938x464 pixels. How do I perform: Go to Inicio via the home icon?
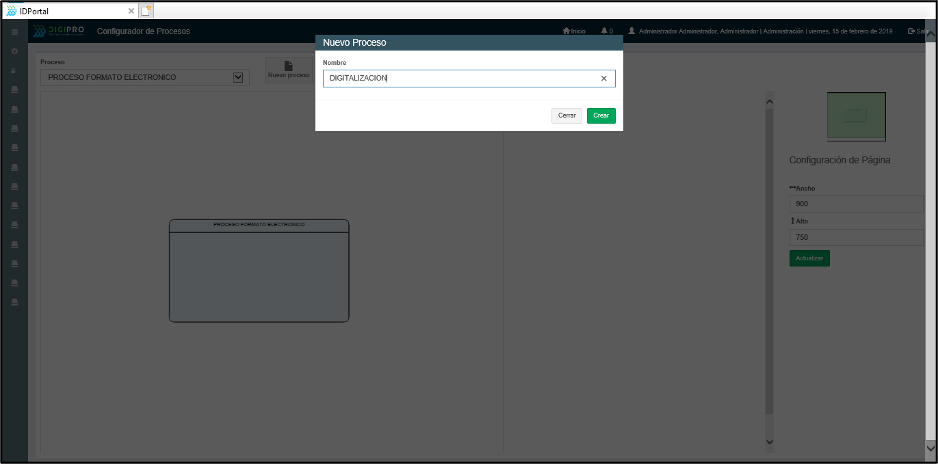tap(567, 31)
